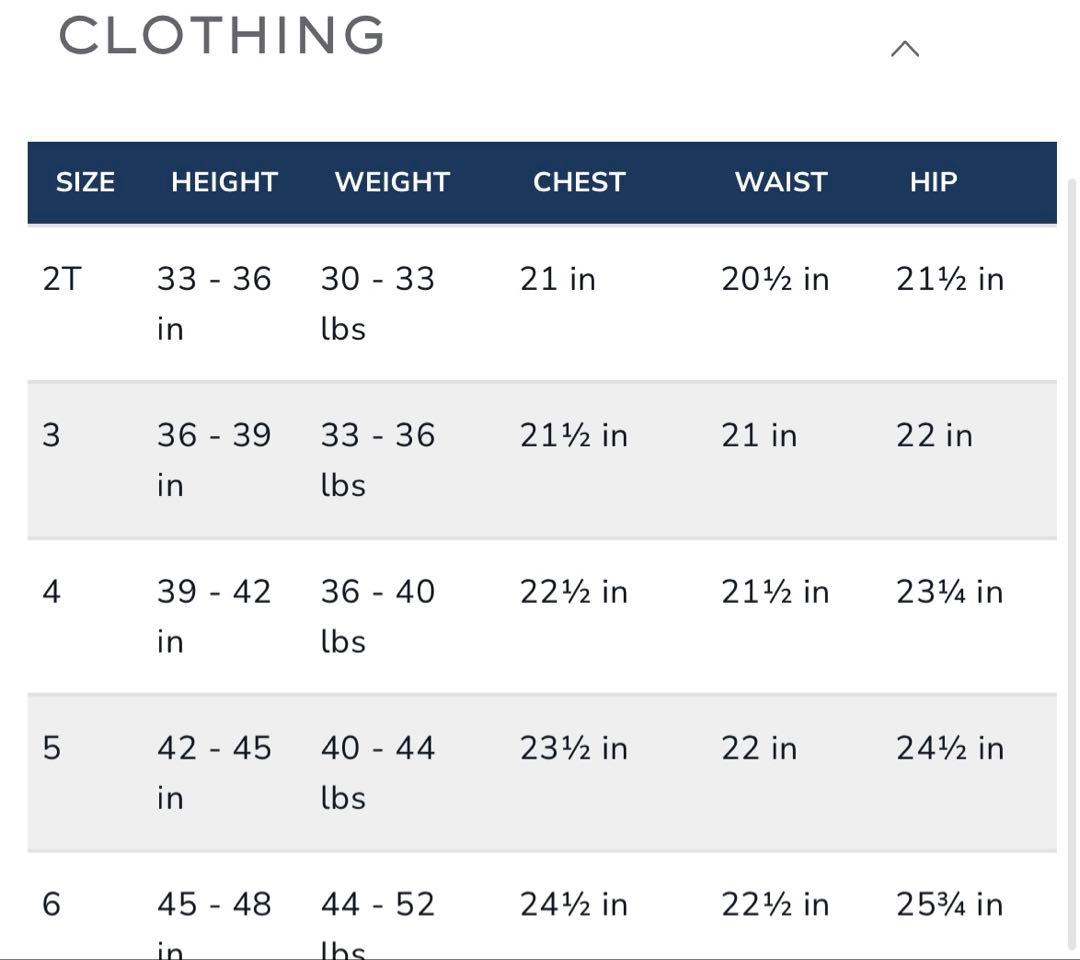Click the 36 - 40 lbs weight cell
This screenshot has height=960, width=1080.
[377, 615]
